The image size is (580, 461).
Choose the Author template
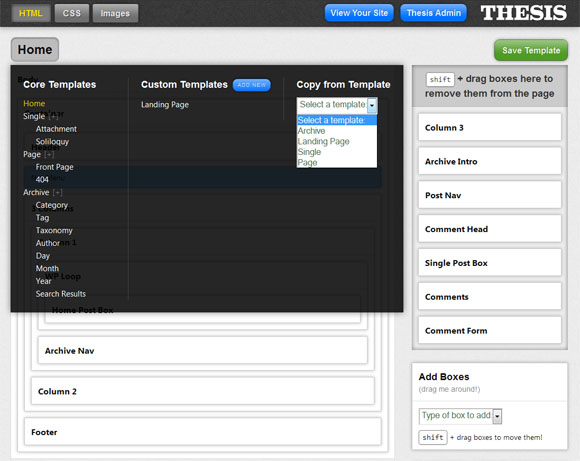[47, 243]
